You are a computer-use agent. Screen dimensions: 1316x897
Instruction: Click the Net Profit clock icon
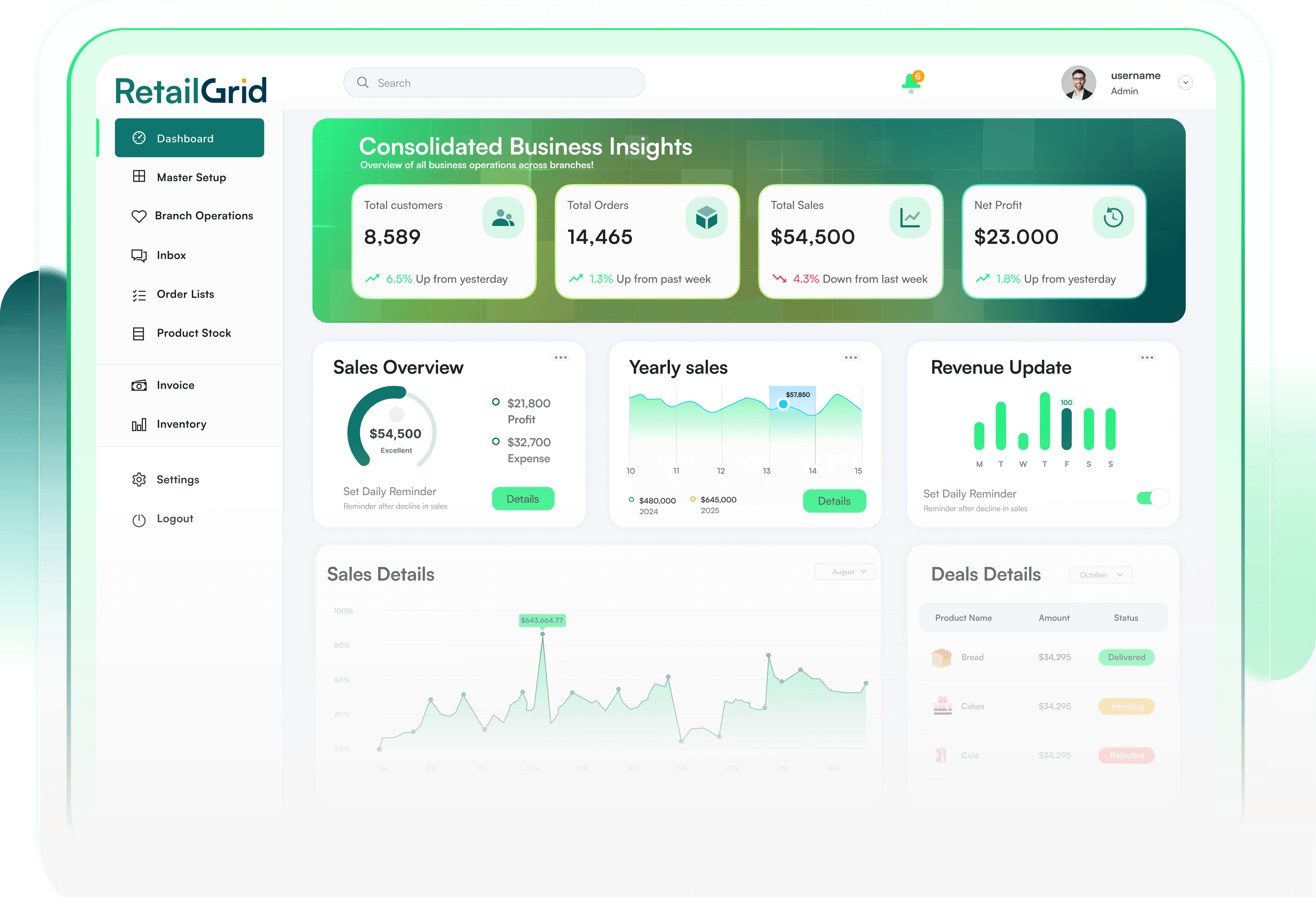(1113, 217)
